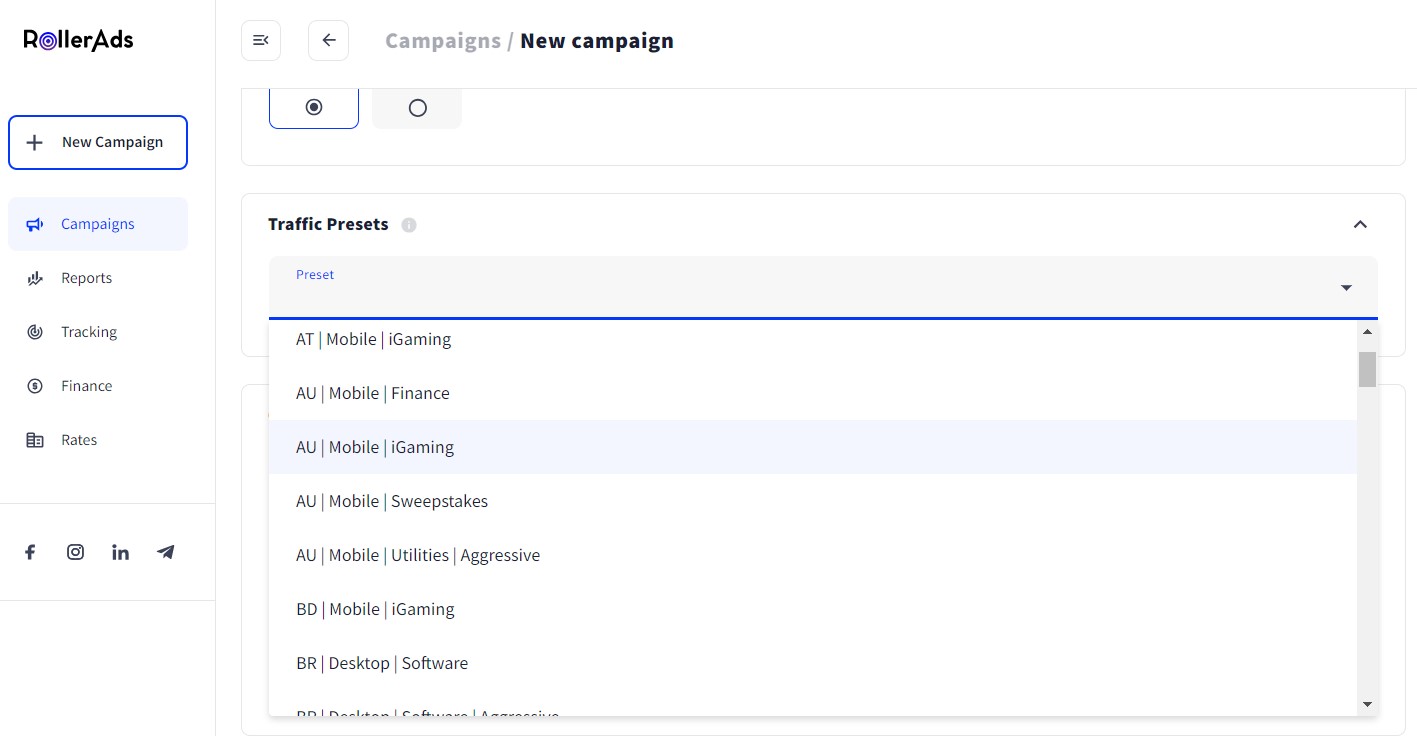Open the Reports menu item

[x=86, y=278]
